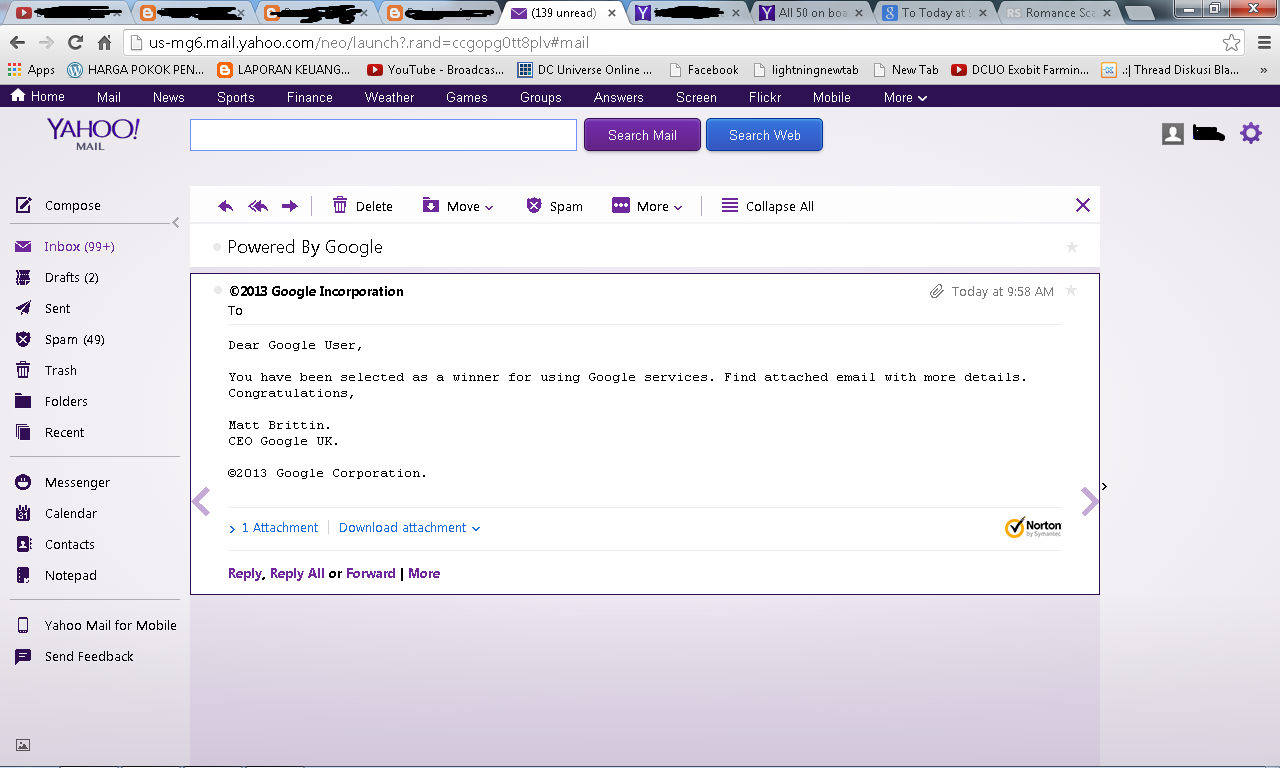The image size is (1280, 768).
Task: Open Contacts from sidebar
Action: coord(55,544)
